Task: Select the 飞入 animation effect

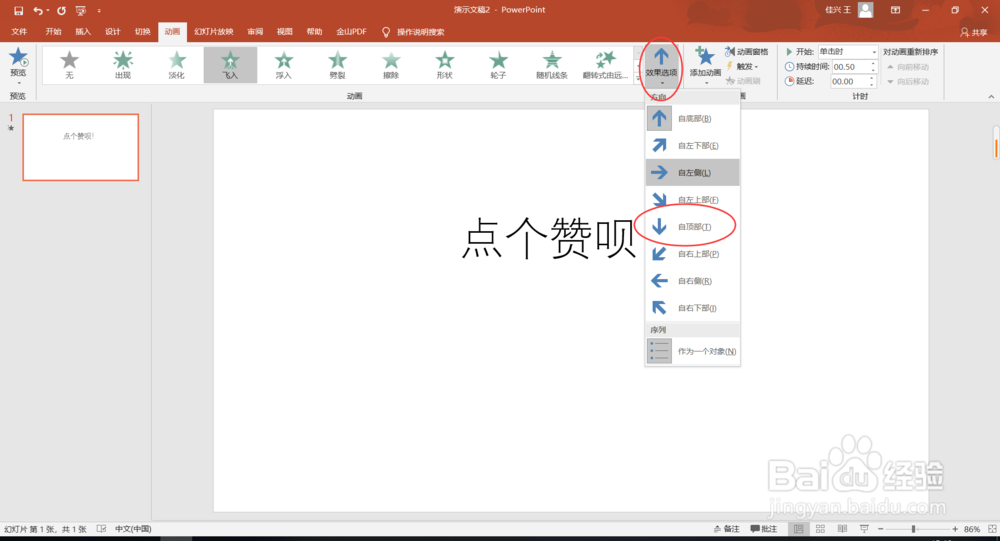Action: [230, 64]
